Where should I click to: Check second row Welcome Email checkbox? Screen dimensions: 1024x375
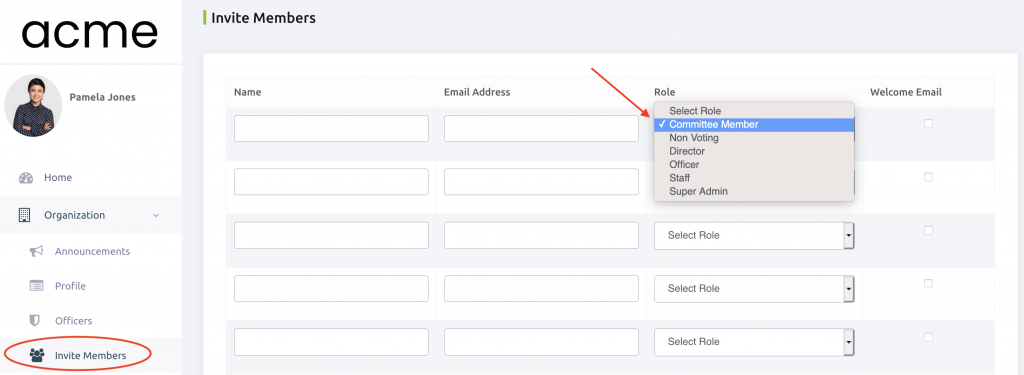point(928,177)
